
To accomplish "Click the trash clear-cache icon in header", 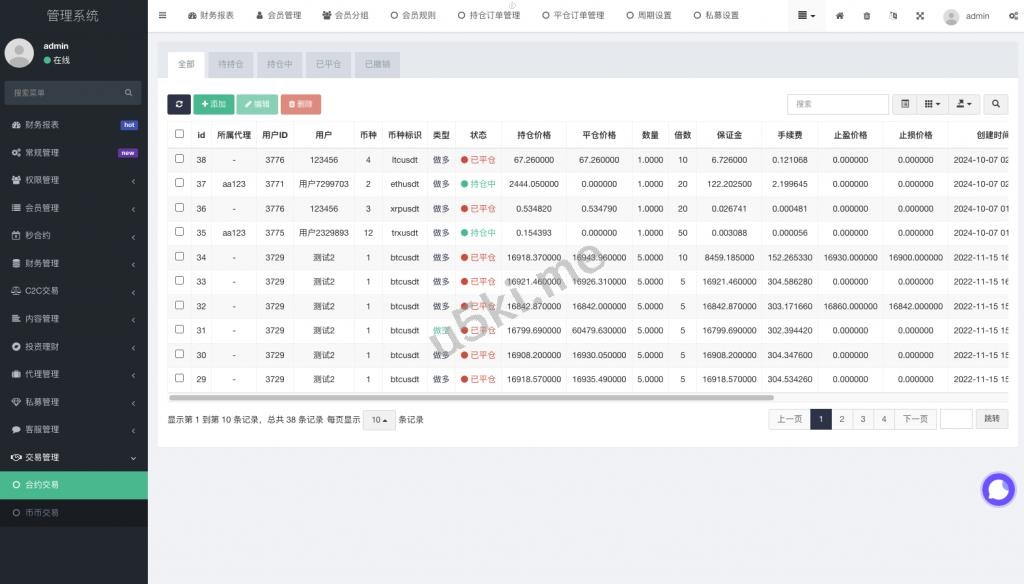I will [866, 16].
